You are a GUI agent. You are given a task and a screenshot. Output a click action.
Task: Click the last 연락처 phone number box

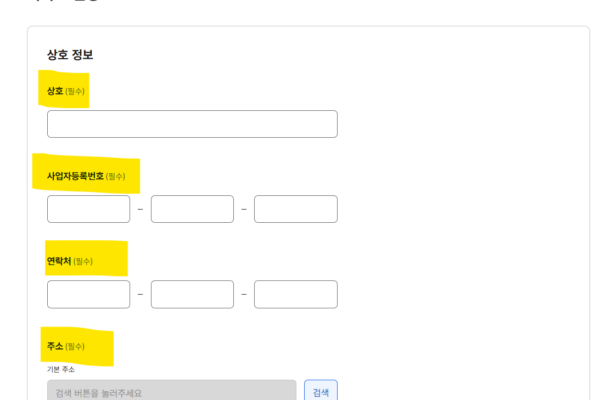tap(296, 294)
